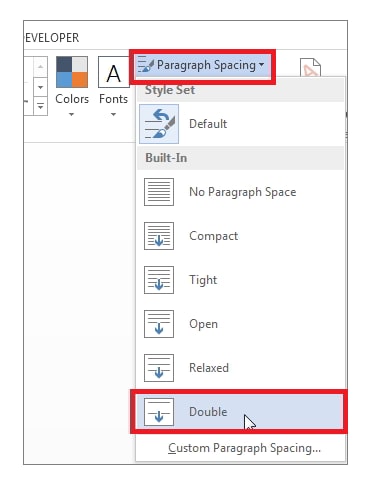This screenshot has width=365, height=489.
Task: Open Custom Paragraph Spacing dialog
Action: (244, 448)
